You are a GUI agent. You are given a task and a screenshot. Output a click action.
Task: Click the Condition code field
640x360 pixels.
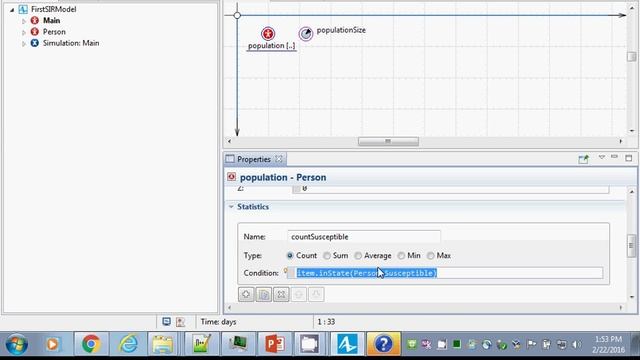point(445,273)
